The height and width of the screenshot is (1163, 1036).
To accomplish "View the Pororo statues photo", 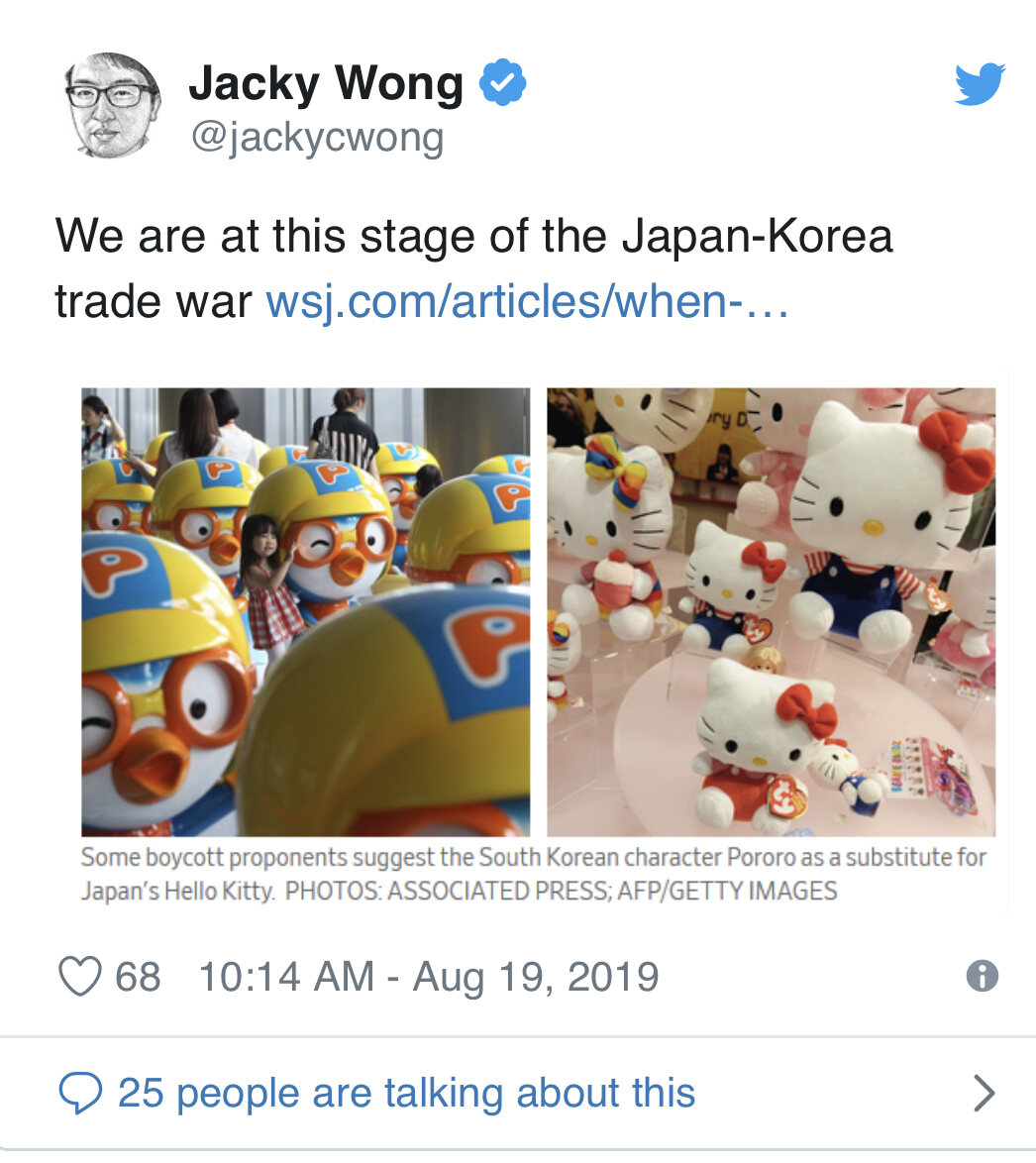I will click(305, 612).
